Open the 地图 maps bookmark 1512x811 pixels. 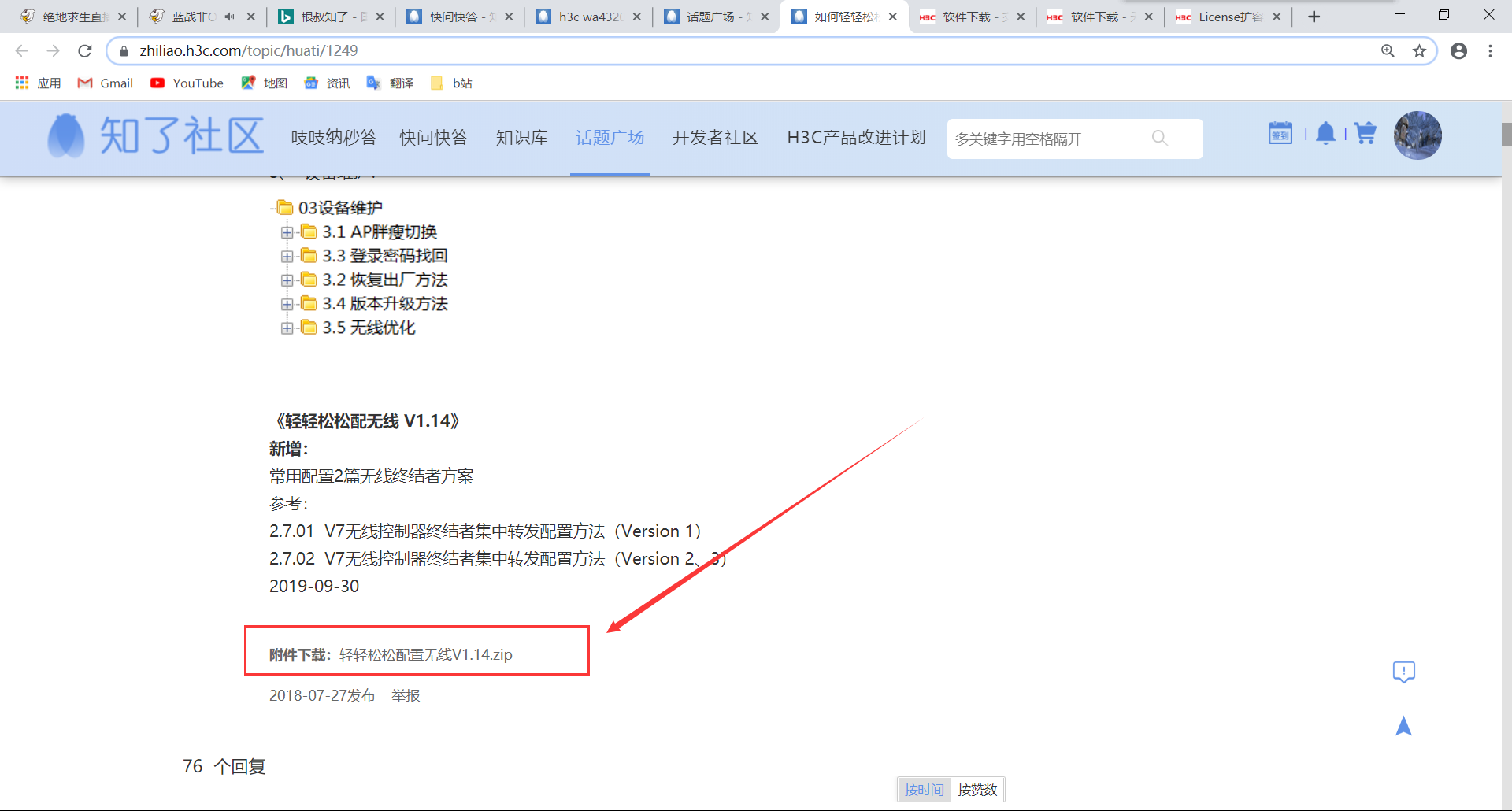(264, 83)
